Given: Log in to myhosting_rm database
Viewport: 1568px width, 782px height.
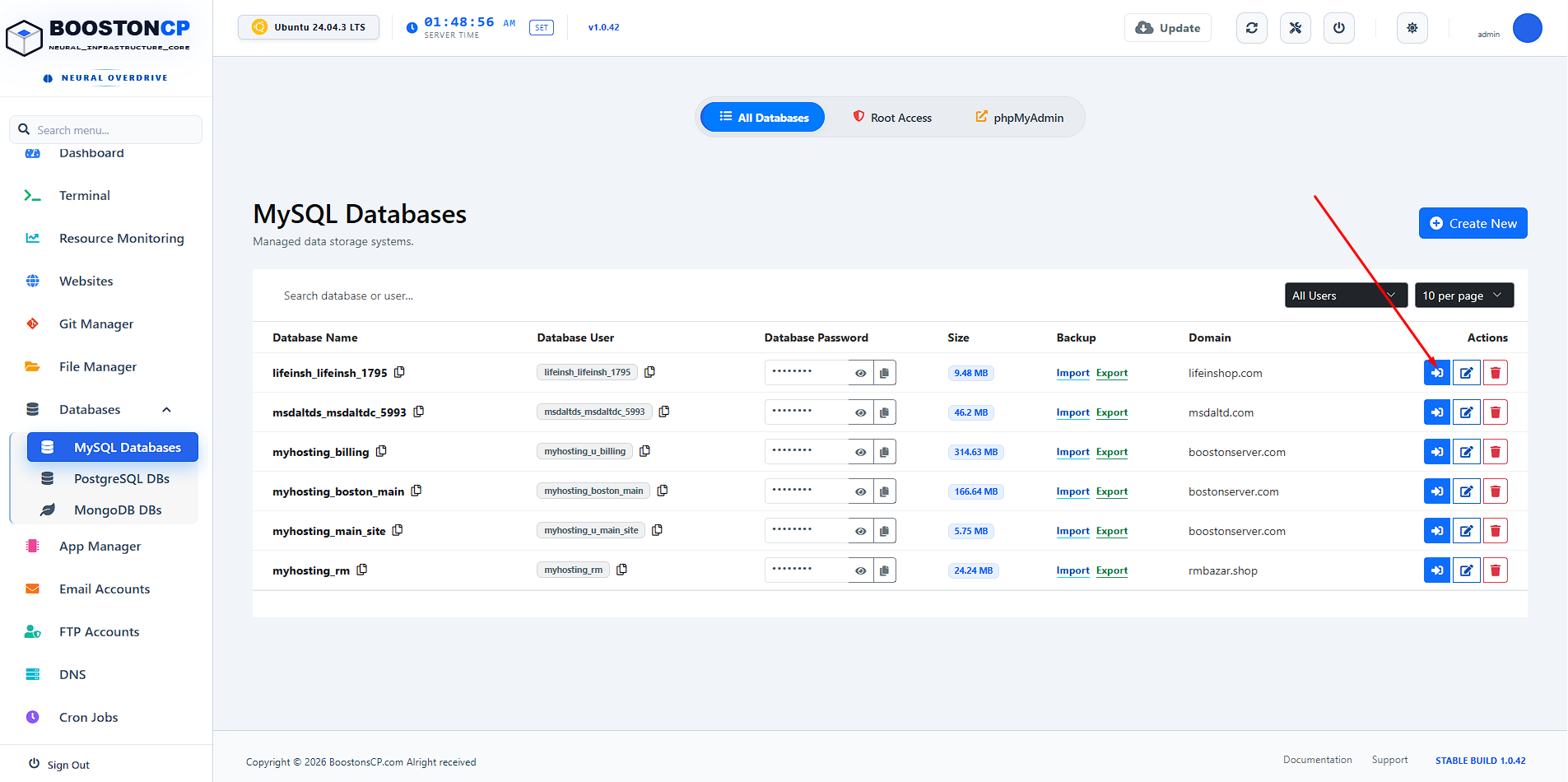Looking at the screenshot, I should pos(1436,570).
